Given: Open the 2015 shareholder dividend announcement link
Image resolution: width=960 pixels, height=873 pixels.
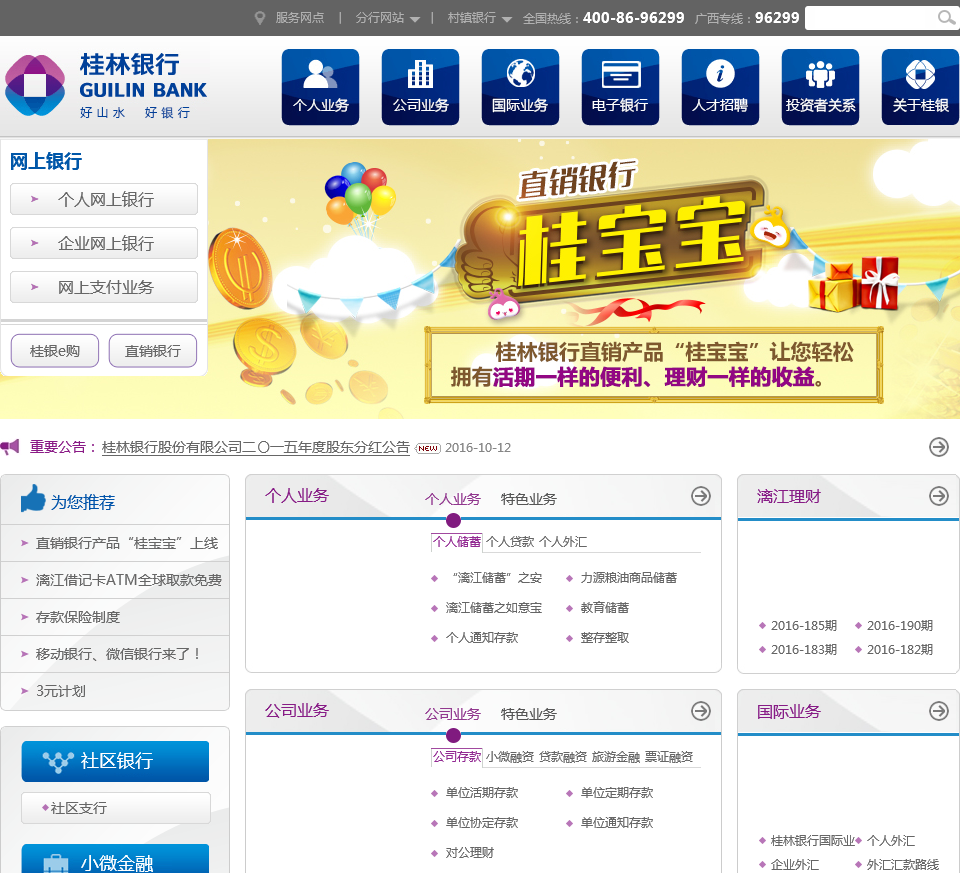Looking at the screenshot, I should [x=255, y=448].
